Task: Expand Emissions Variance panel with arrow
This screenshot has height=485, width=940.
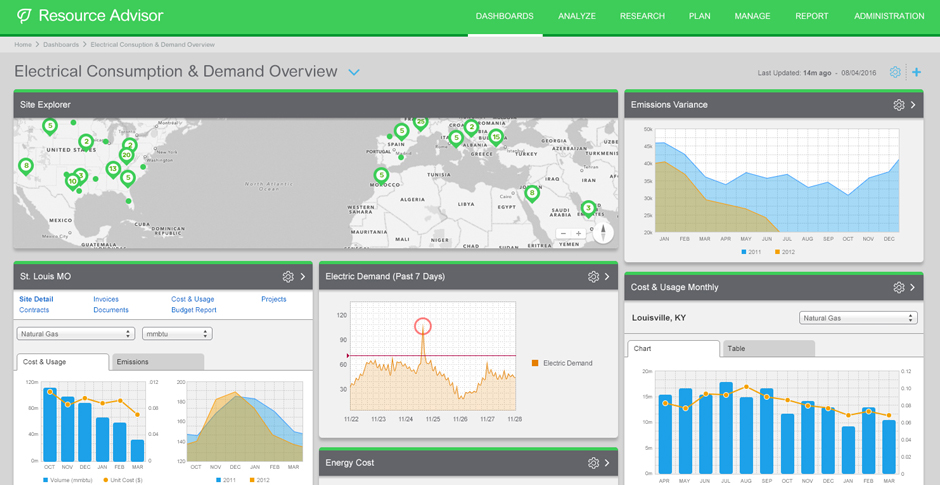Action: click(x=913, y=105)
